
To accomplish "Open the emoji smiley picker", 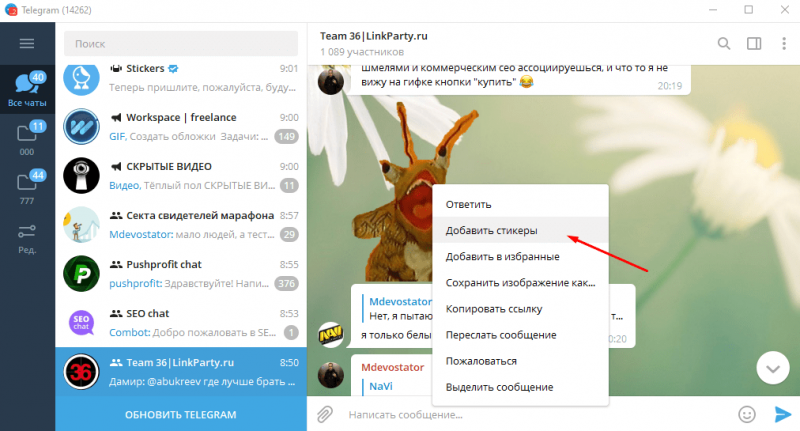I will 747,414.
